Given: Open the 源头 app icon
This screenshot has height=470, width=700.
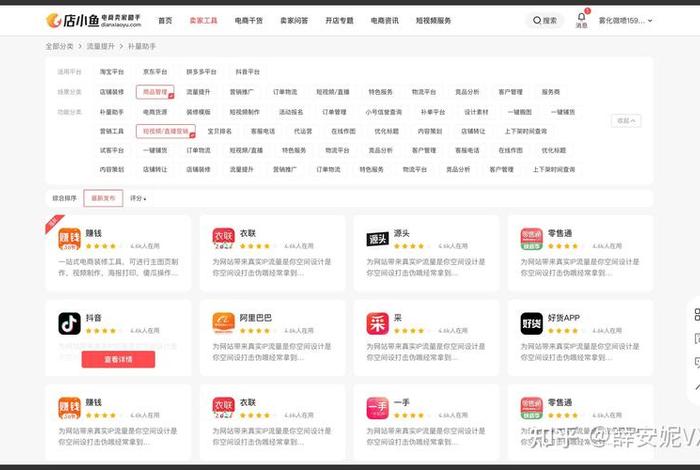Looking at the screenshot, I should click(x=378, y=239).
